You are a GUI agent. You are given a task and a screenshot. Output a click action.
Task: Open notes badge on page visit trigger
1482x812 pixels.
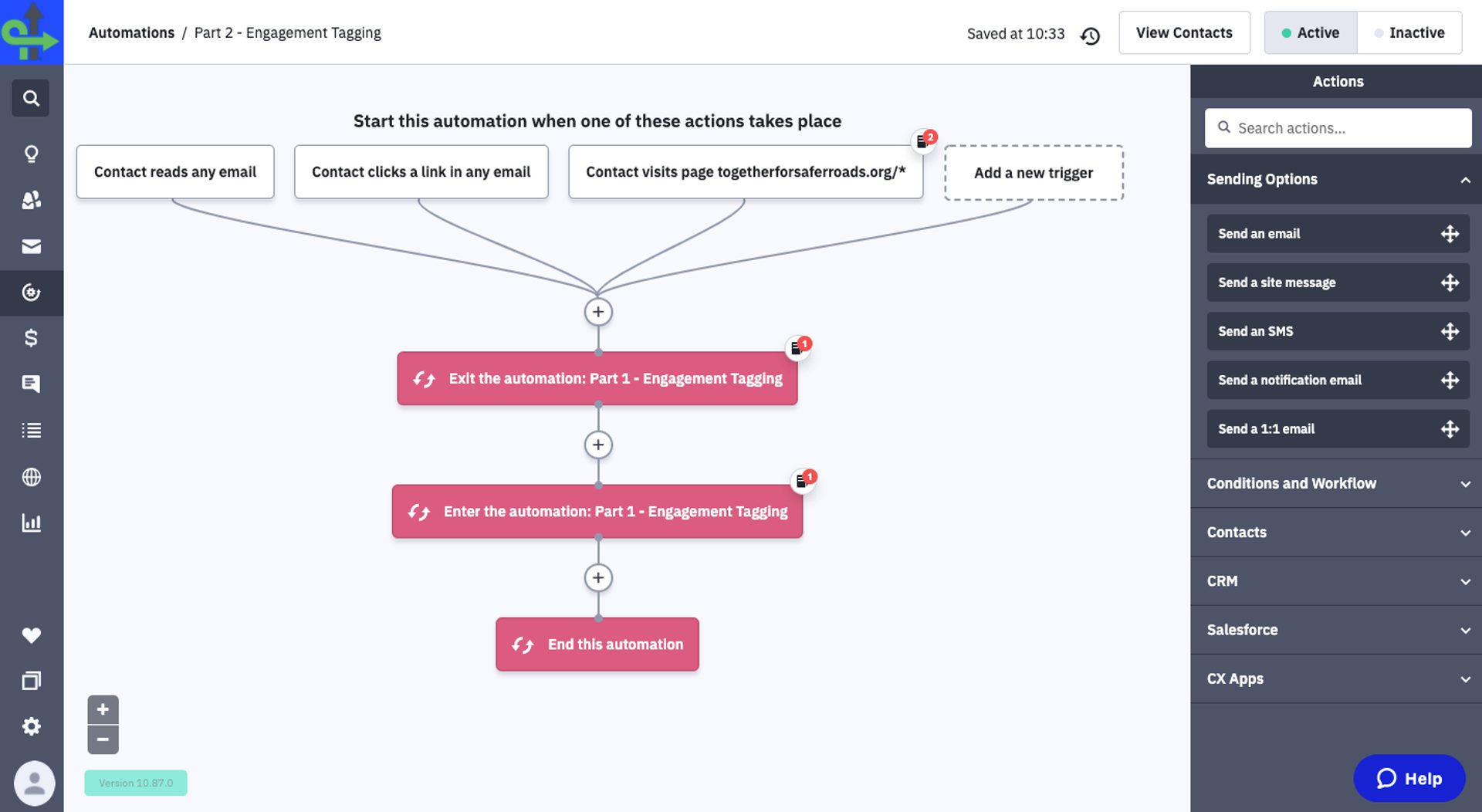pyautogui.click(x=924, y=140)
